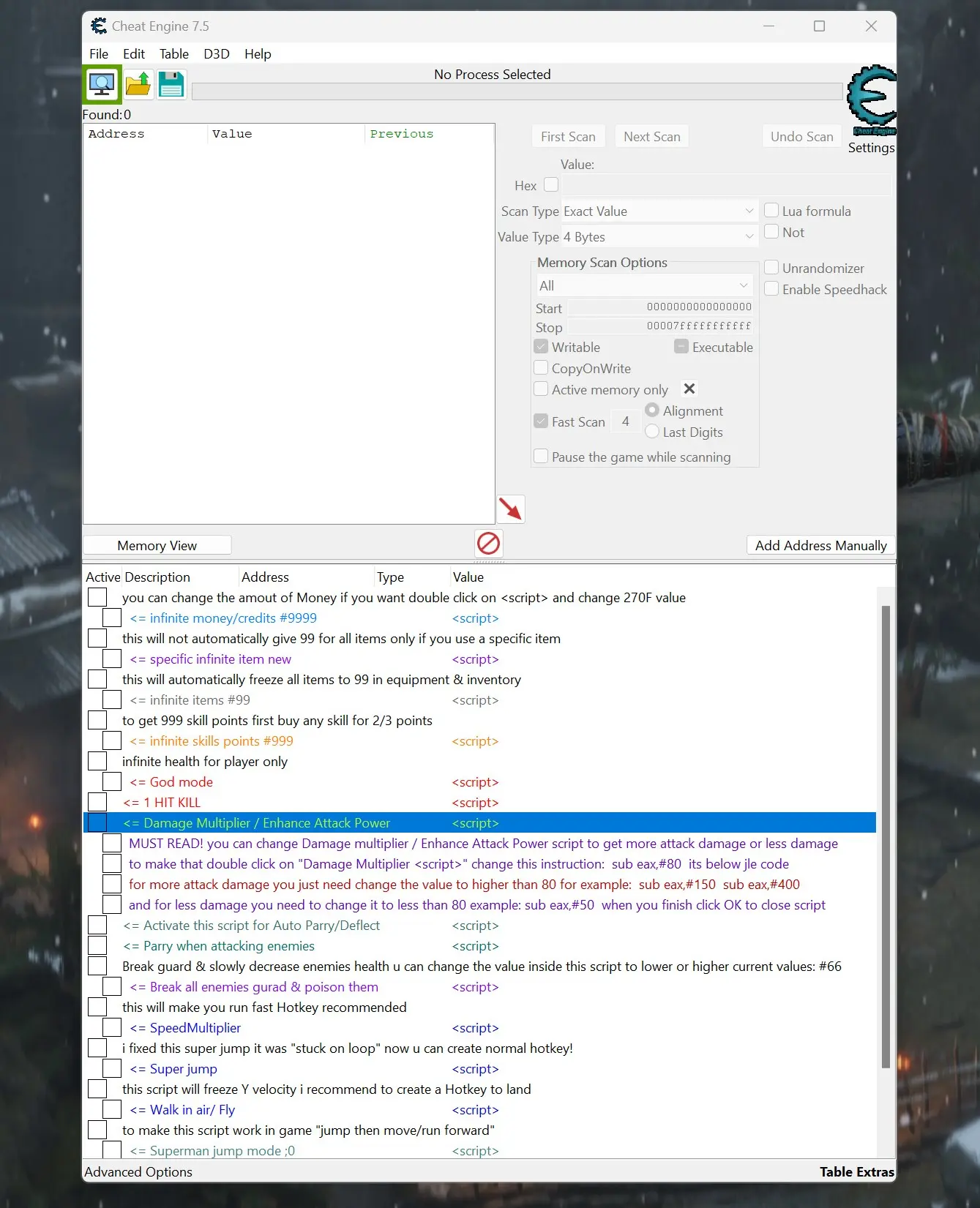Viewport: 980px width, 1208px height.
Task: Click the Stop address field
Action: (661, 326)
